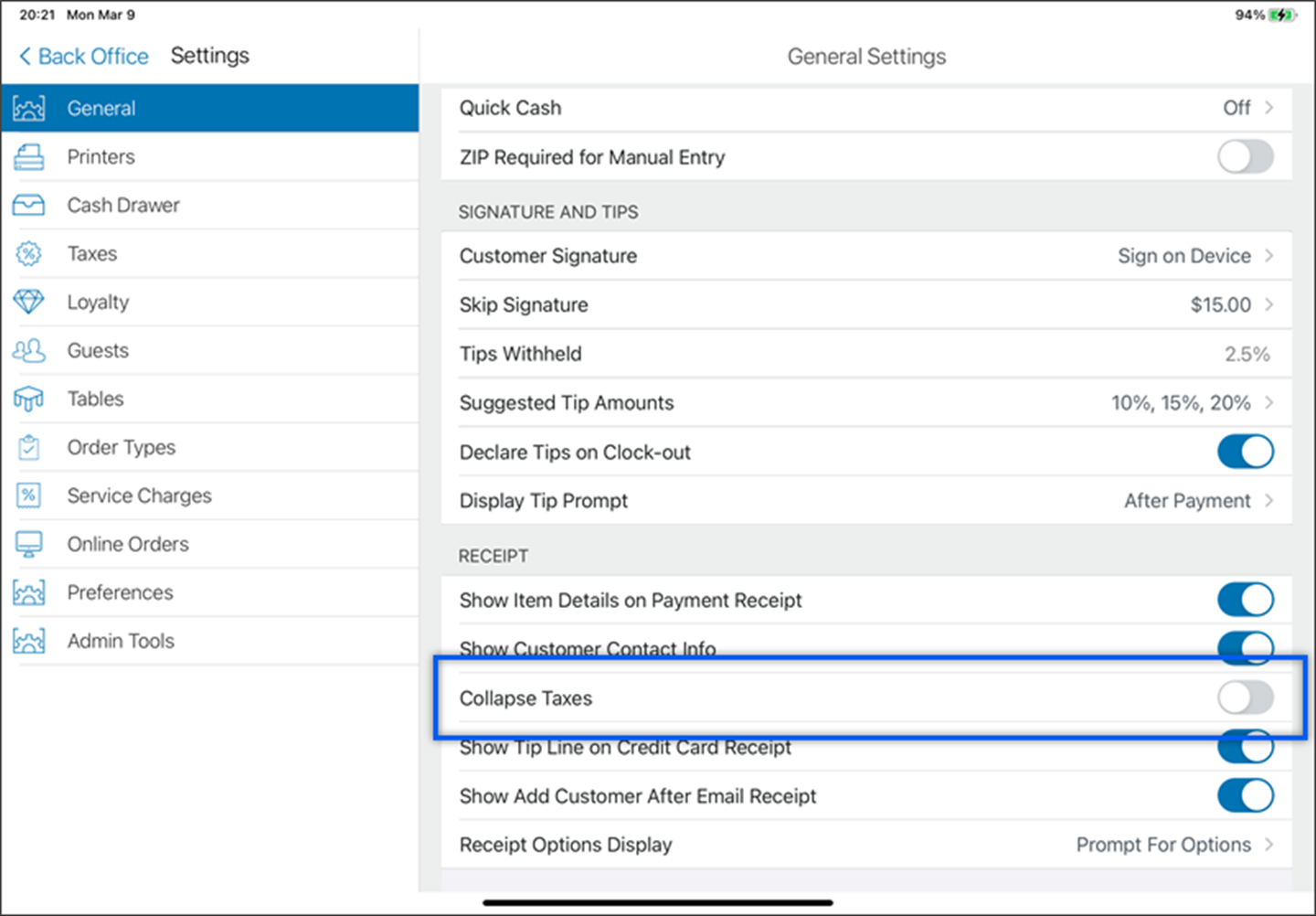This screenshot has width=1316, height=916.
Task: Go back using the back chevron icon
Action: tap(25, 57)
